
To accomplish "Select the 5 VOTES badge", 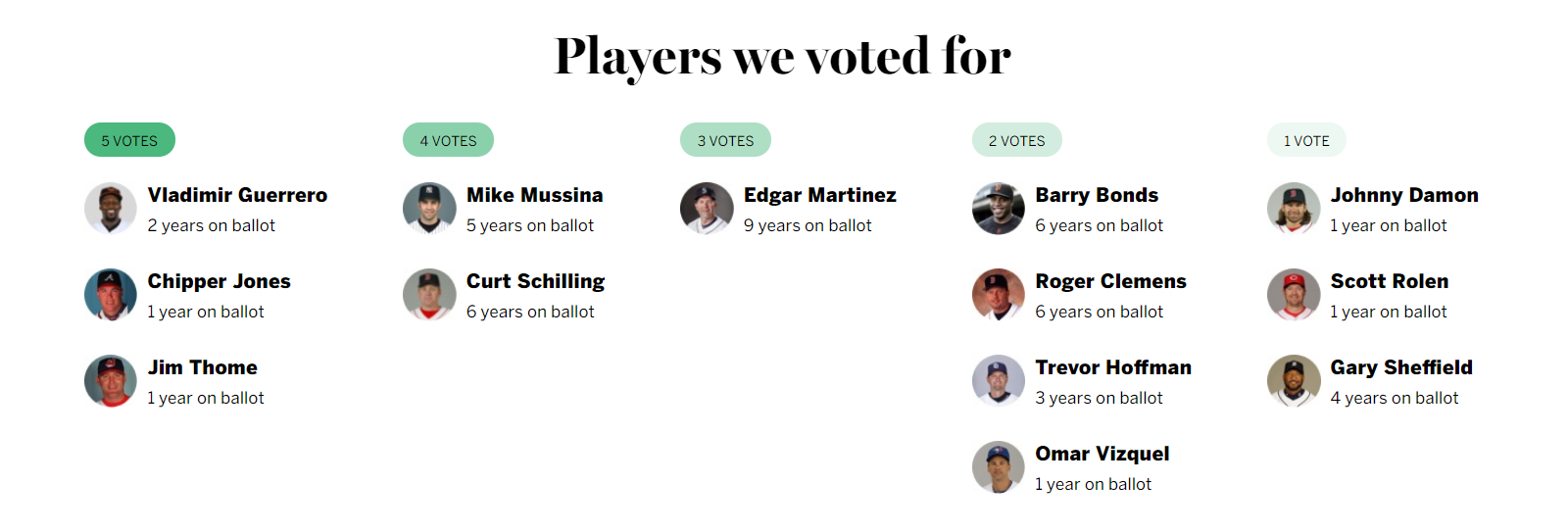I will click(x=129, y=140).
